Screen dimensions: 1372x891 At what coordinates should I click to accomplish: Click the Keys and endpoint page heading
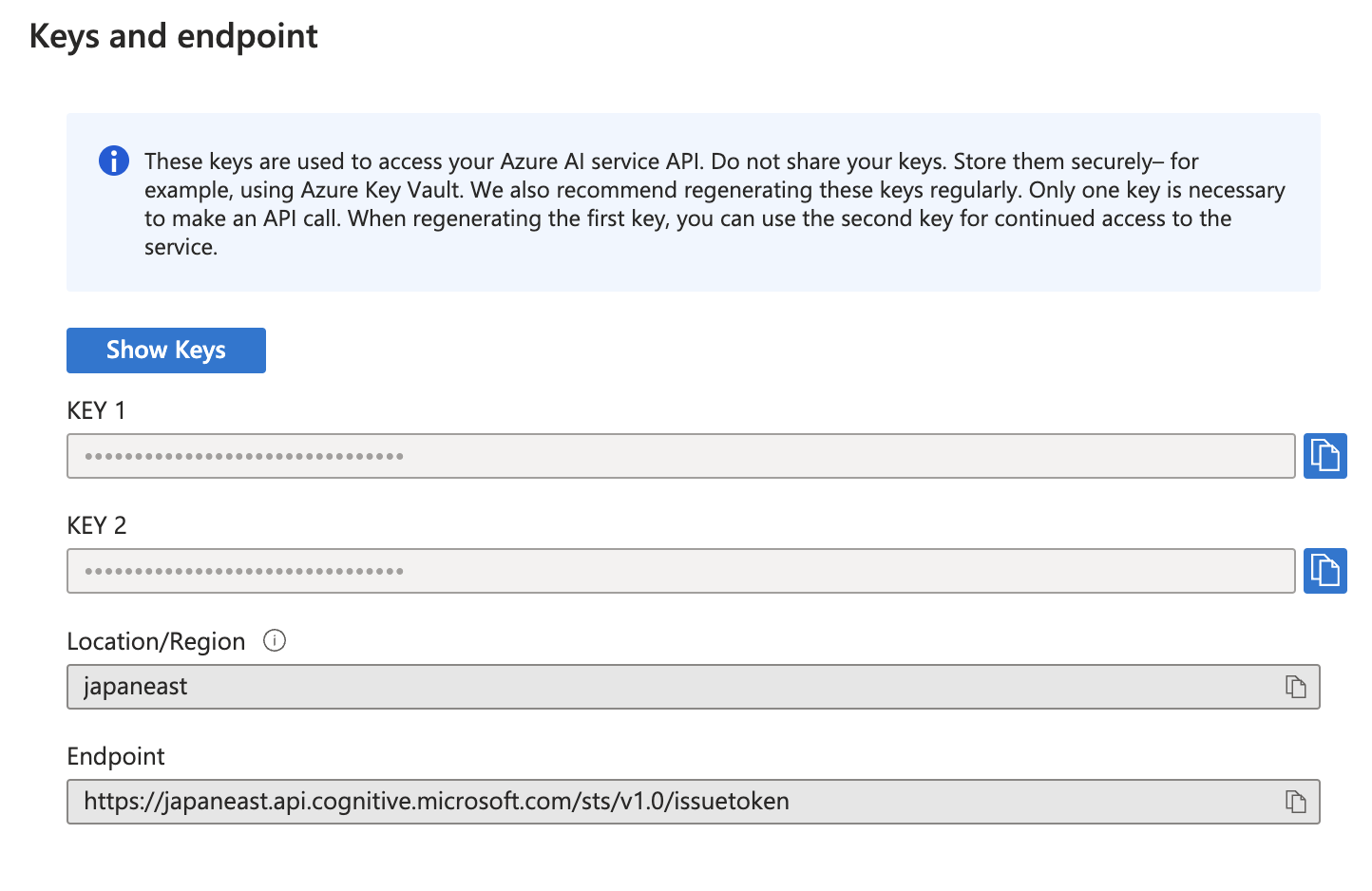(174, 36)
